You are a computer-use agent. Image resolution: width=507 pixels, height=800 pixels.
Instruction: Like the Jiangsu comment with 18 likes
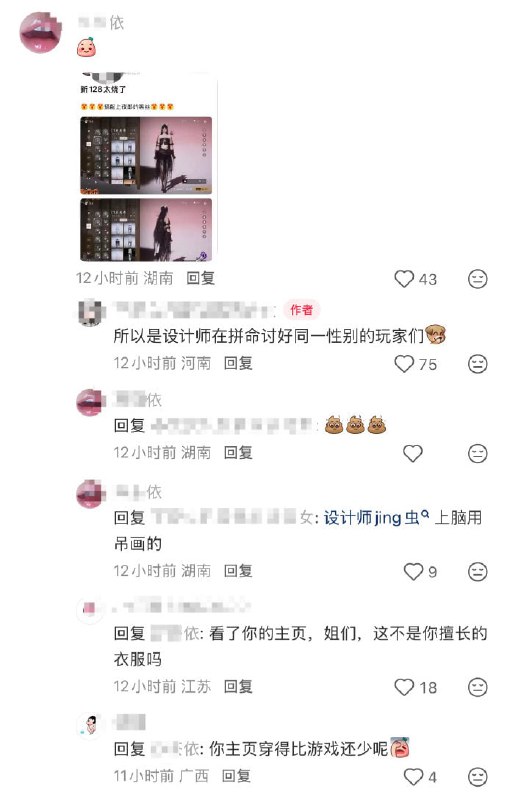point(404,687)
